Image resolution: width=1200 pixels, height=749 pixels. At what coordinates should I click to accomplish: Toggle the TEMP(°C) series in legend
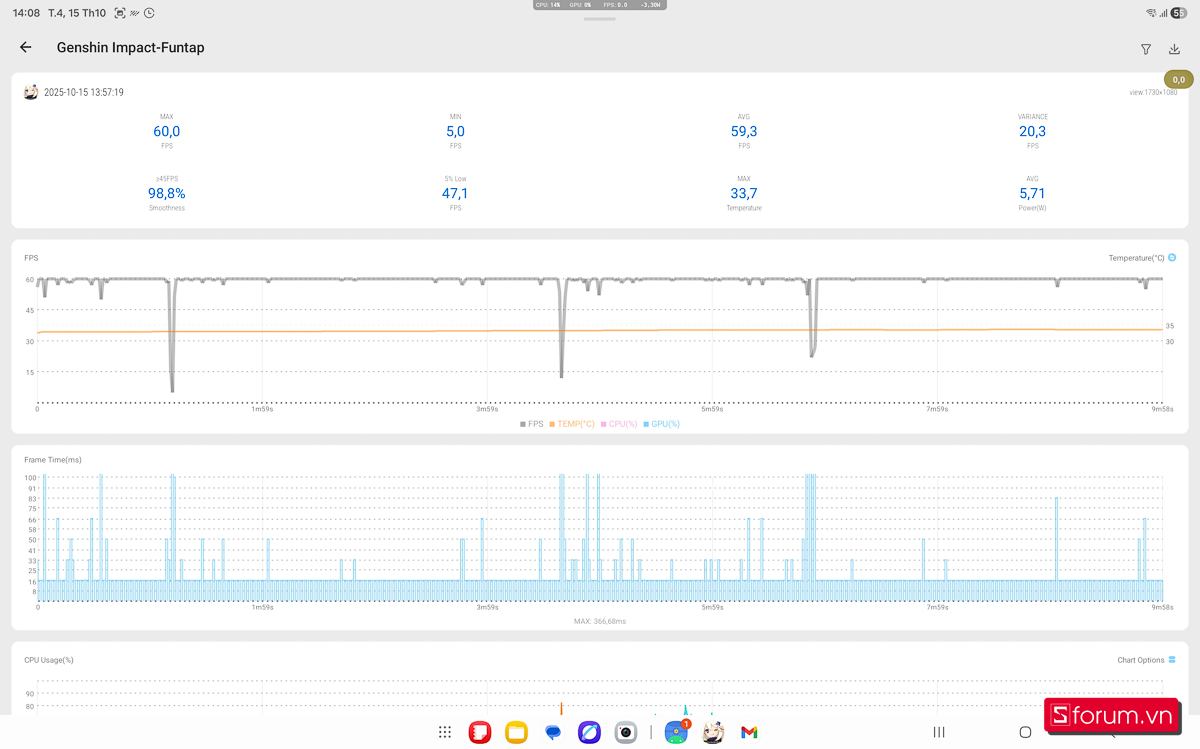pos(572,424)
